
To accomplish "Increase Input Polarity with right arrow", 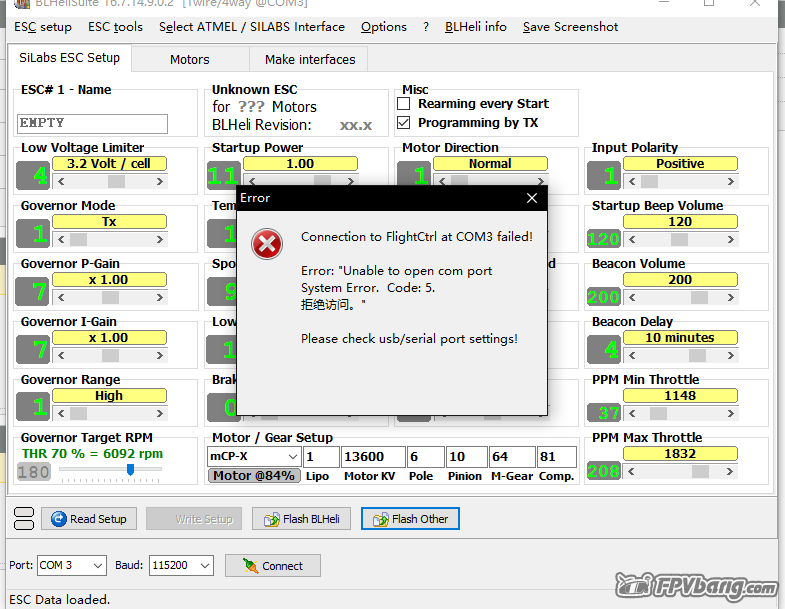I will click(731, 181).
